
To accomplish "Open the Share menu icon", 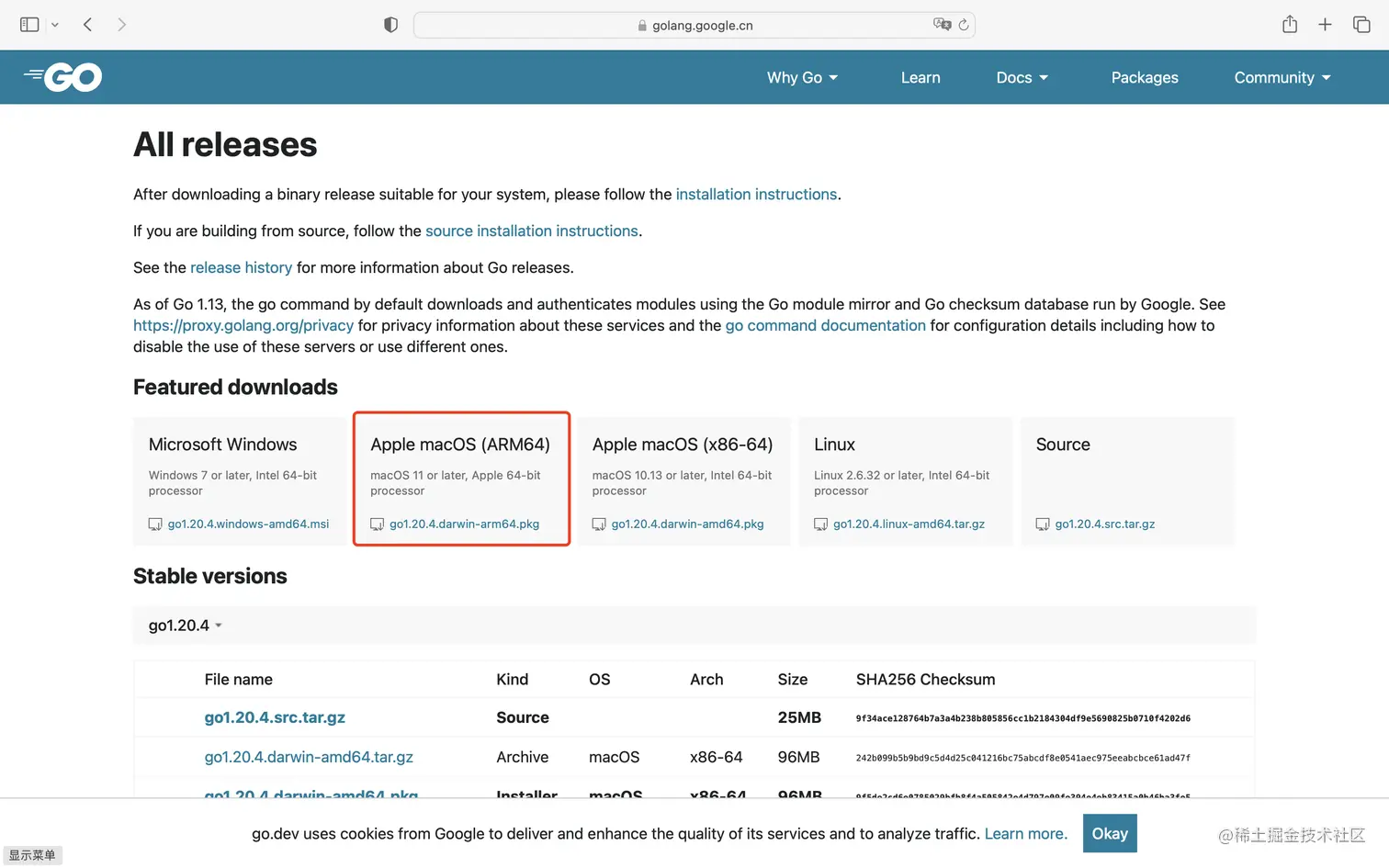I will [x=1290, y=24].
